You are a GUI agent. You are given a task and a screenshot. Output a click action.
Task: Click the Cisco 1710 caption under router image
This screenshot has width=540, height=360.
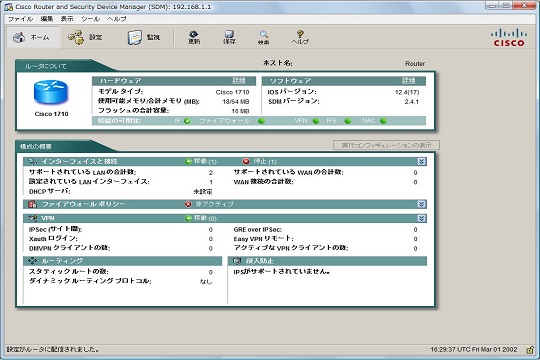(51, 114)
